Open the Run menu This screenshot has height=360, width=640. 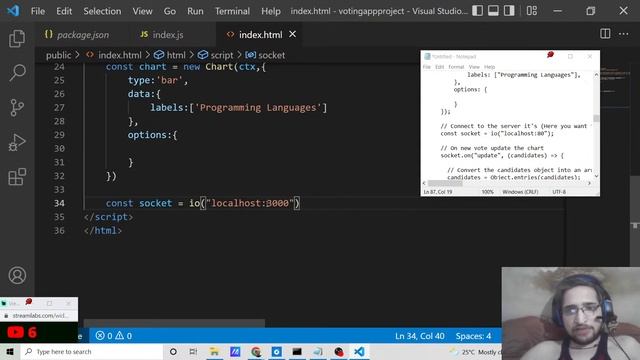(x=195, y=11)
